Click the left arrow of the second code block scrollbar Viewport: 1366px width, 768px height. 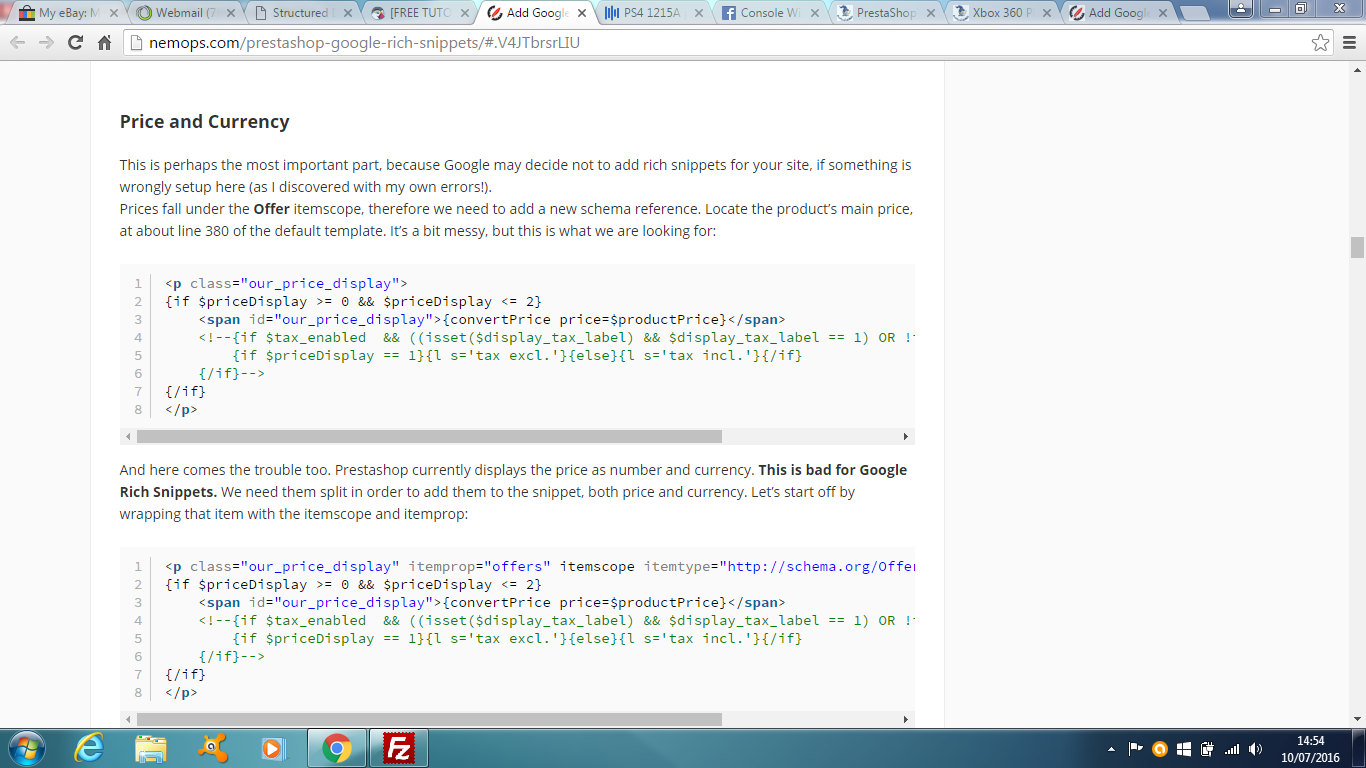click(x=128, y=720)
